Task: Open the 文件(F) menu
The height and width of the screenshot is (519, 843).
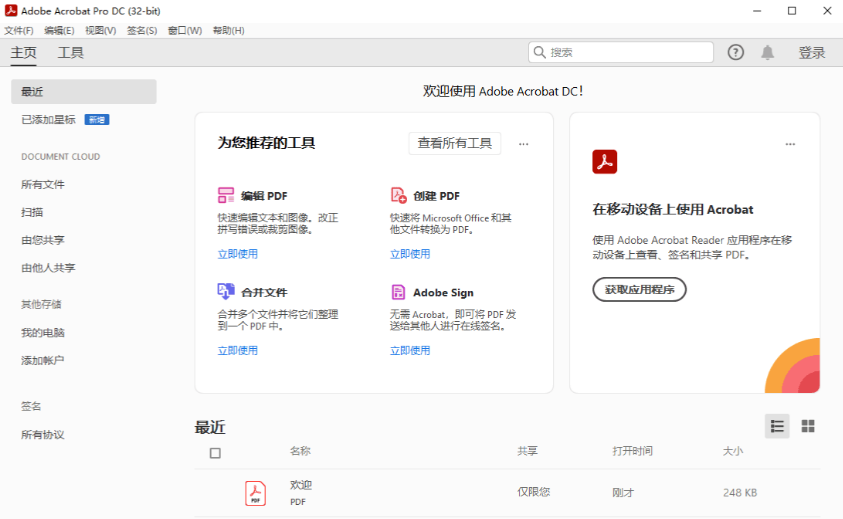Action: pos(19,31)
